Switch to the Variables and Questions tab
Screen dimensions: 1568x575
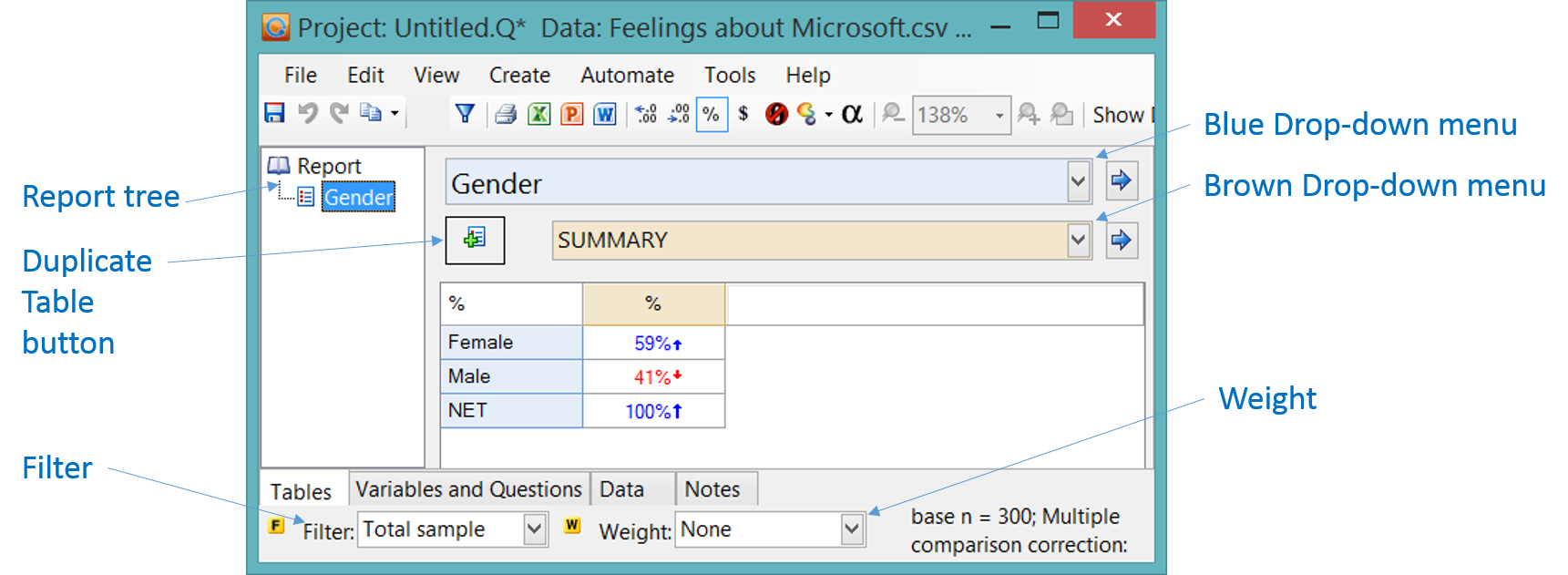pyautogui.click(x=468, y=489)
